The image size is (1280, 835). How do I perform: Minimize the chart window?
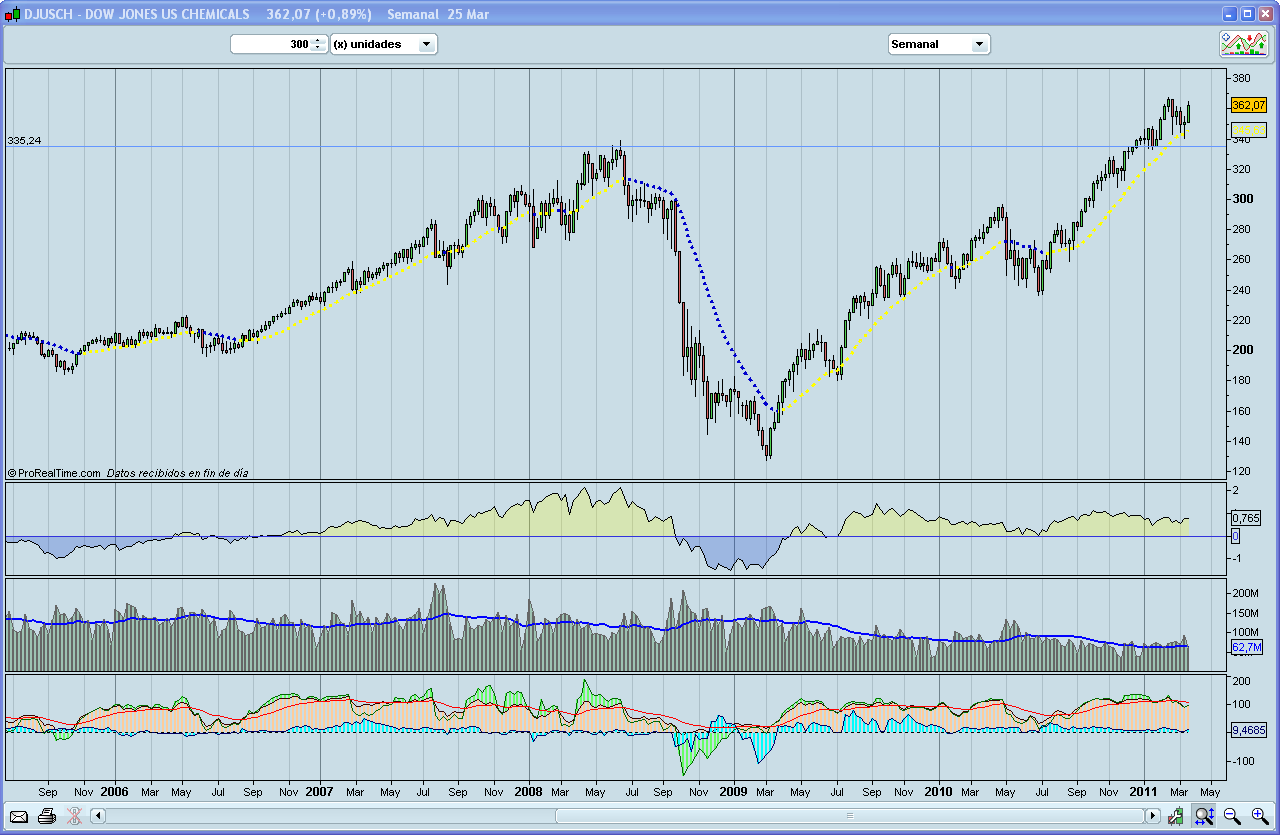pyautogui.click(x=1230, y=14)
